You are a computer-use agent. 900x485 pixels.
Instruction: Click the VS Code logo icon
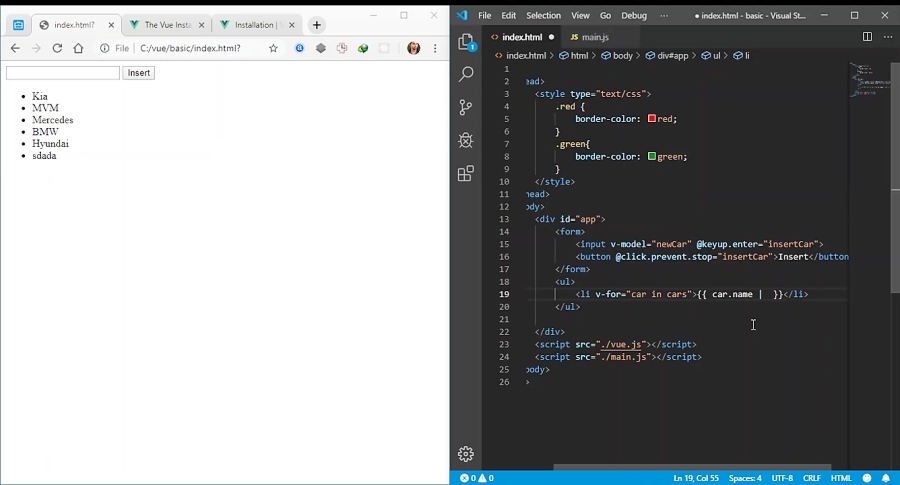(462, 15)
